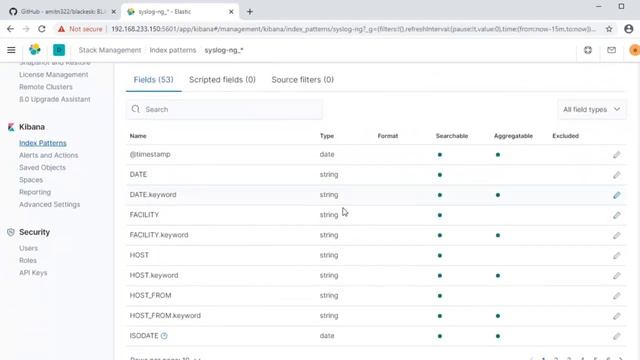This screenshot has width=640, height=360.
Task: Open Spaces in the sidebar
Action: pyautogui.click(x=31, y=180)
